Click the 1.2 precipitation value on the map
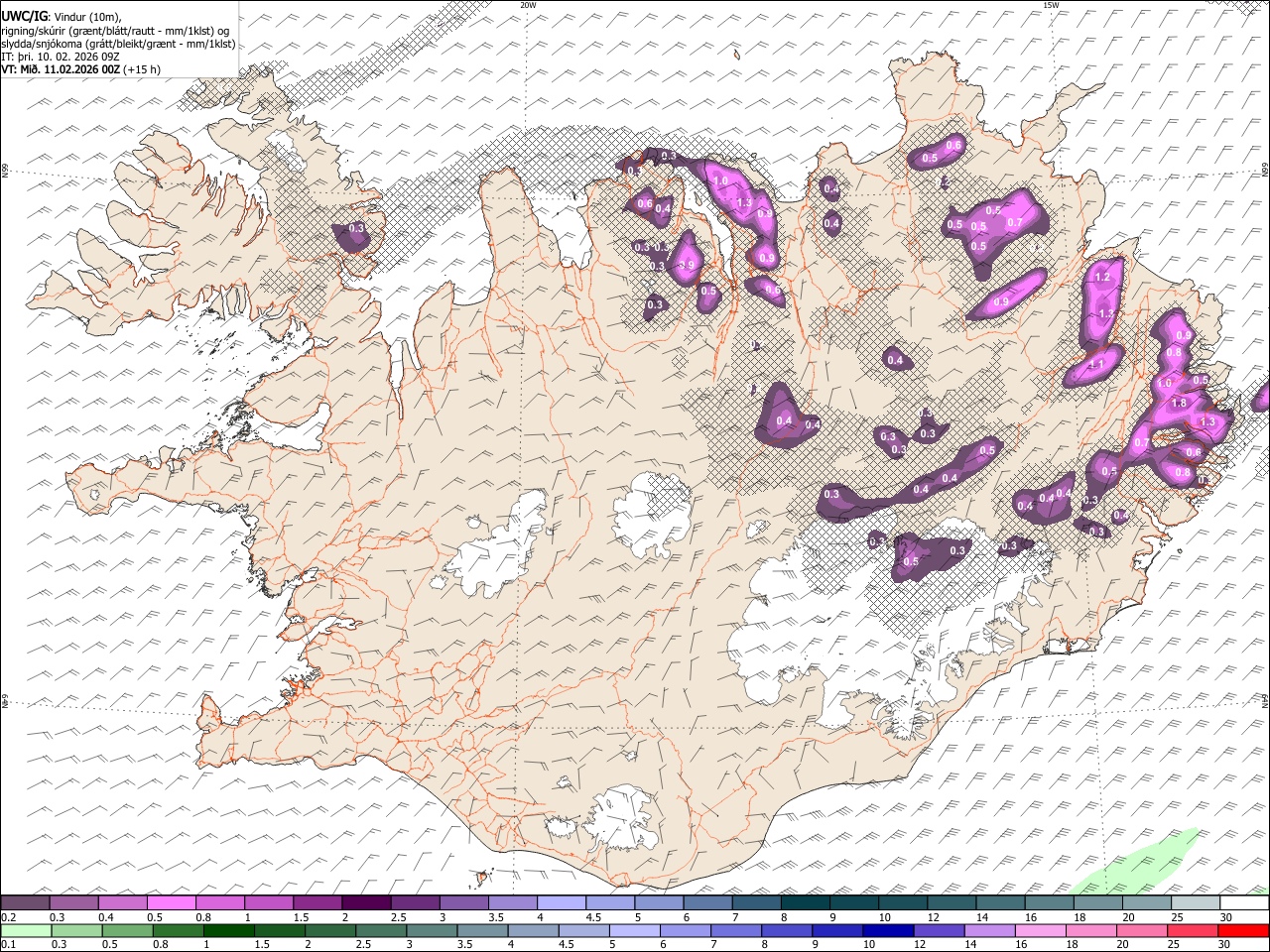This screenshot has height=952, width=1270. (x=1101, y=278)
